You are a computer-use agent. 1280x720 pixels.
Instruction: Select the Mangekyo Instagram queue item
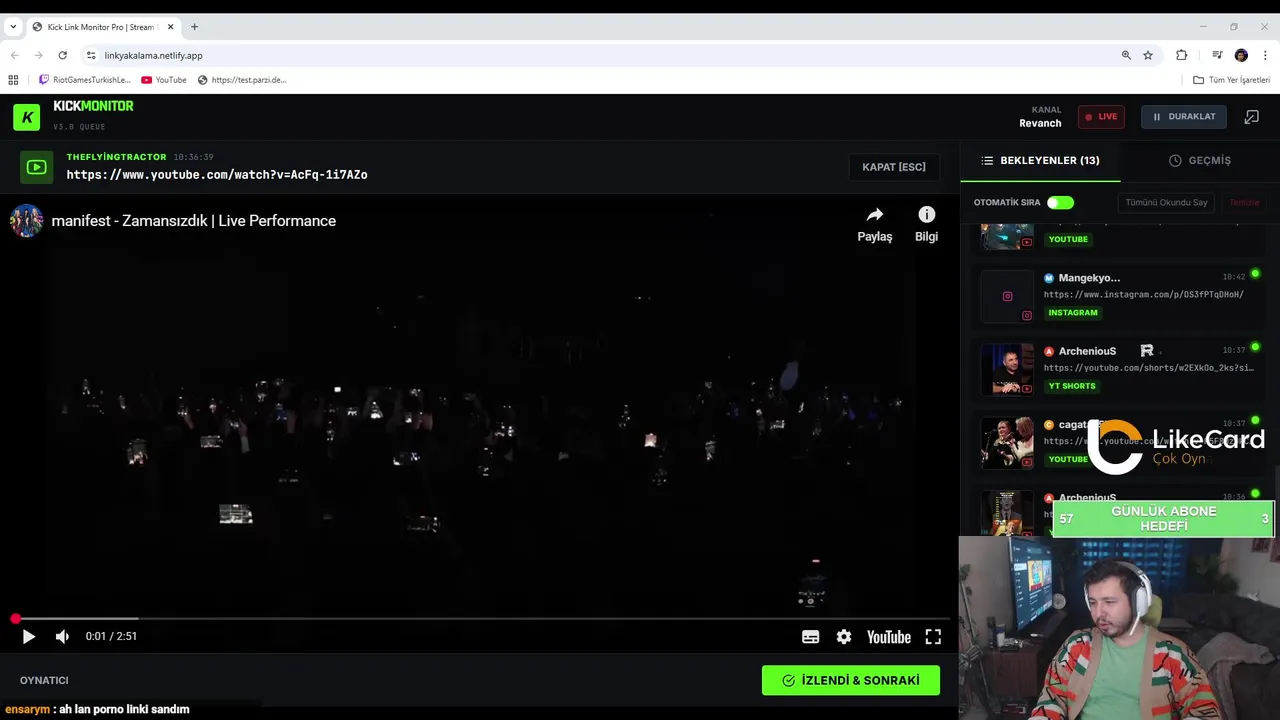click(1120, 296)
